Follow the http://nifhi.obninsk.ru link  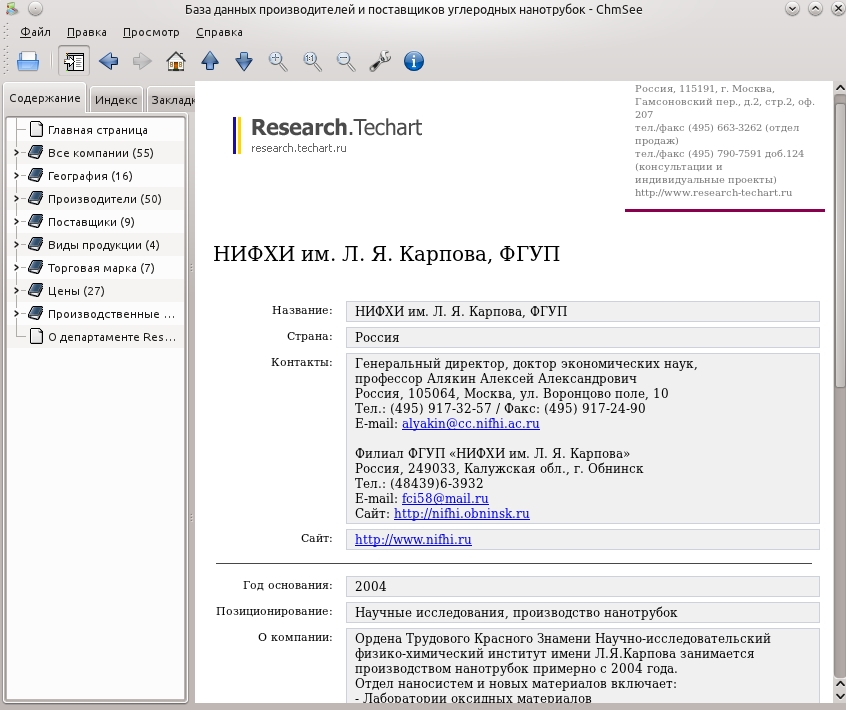462,514
